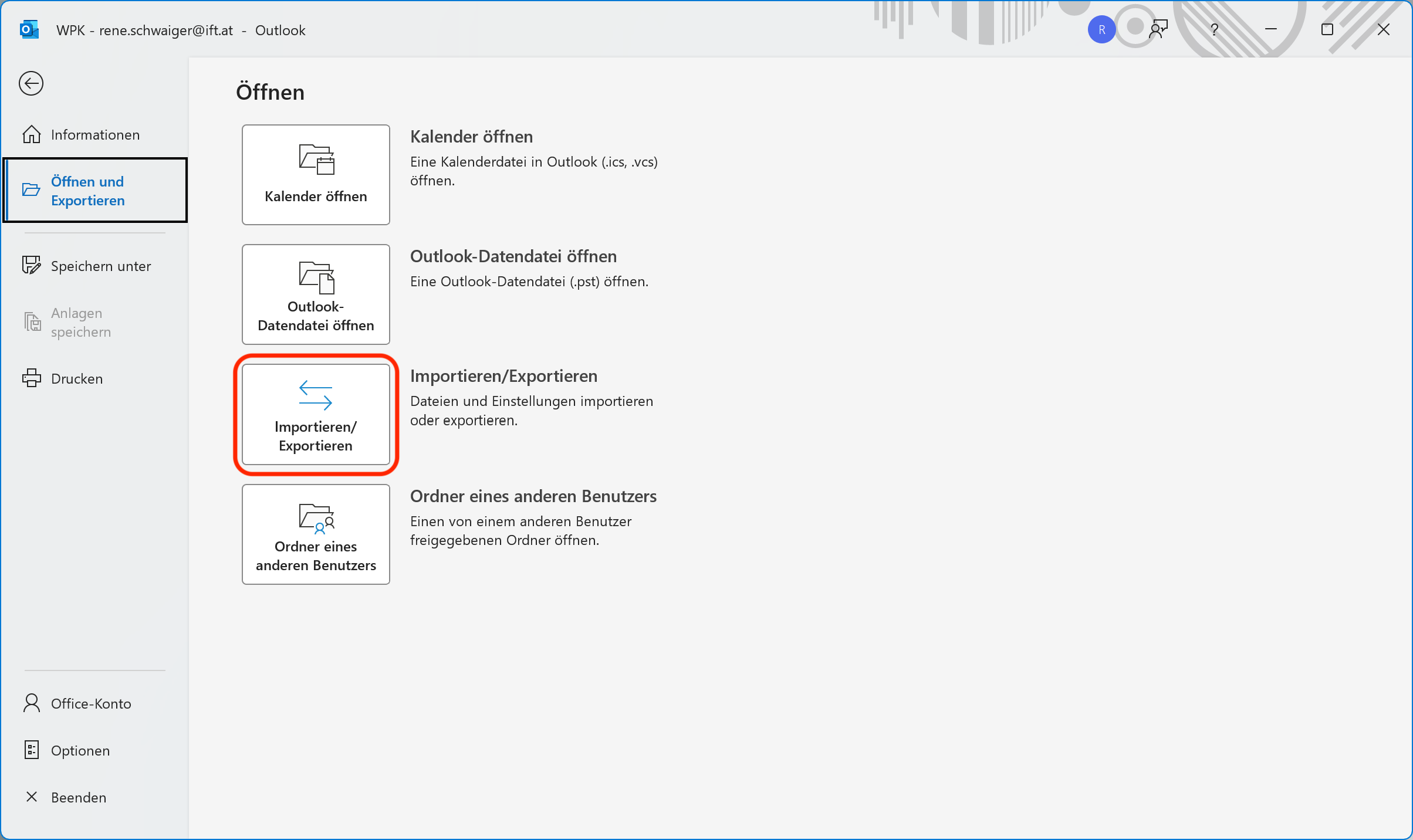This screenshot has width=1413, height=840.
Task: Click the user avatar R
Action: 1102,30
